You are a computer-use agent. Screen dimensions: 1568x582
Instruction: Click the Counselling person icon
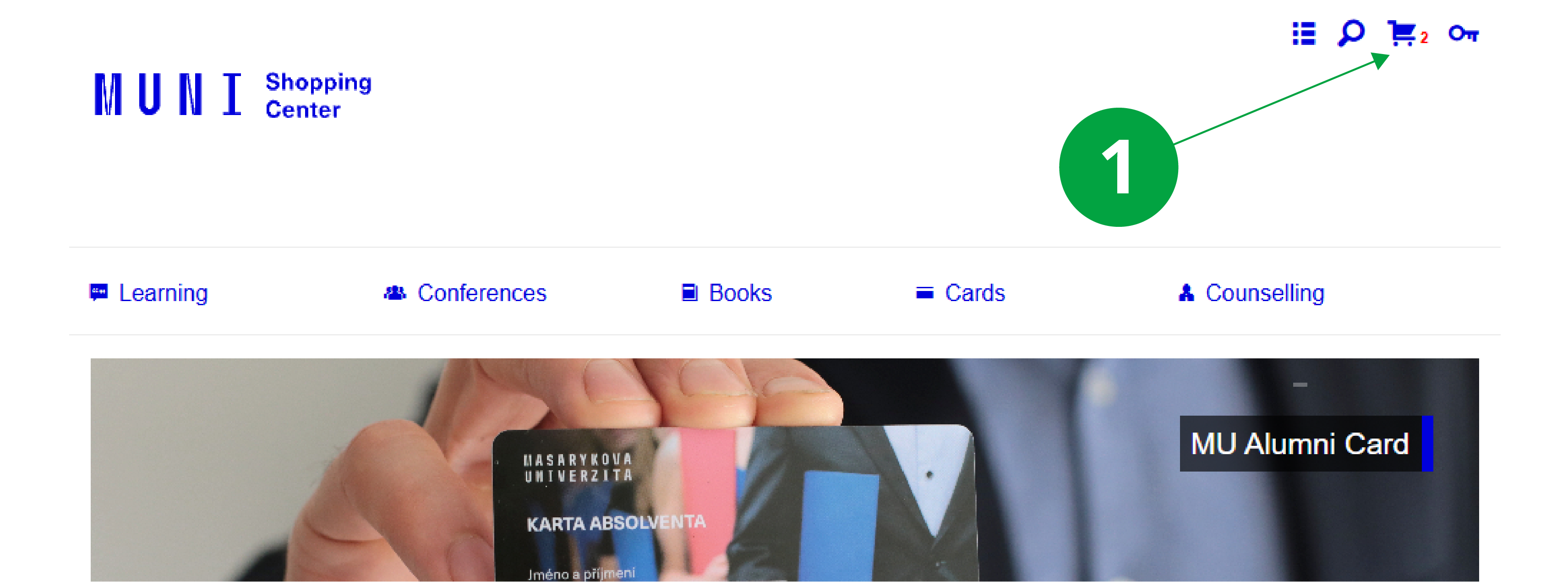(1186, 293)
